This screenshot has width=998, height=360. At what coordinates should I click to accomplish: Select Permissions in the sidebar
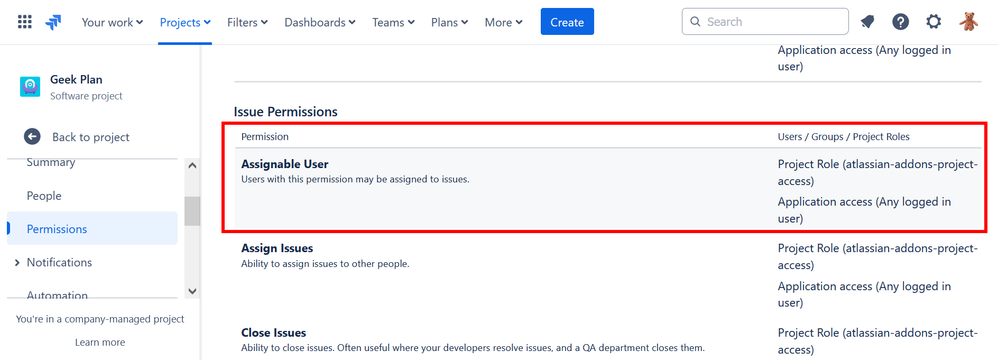click(x=92, y=228)
